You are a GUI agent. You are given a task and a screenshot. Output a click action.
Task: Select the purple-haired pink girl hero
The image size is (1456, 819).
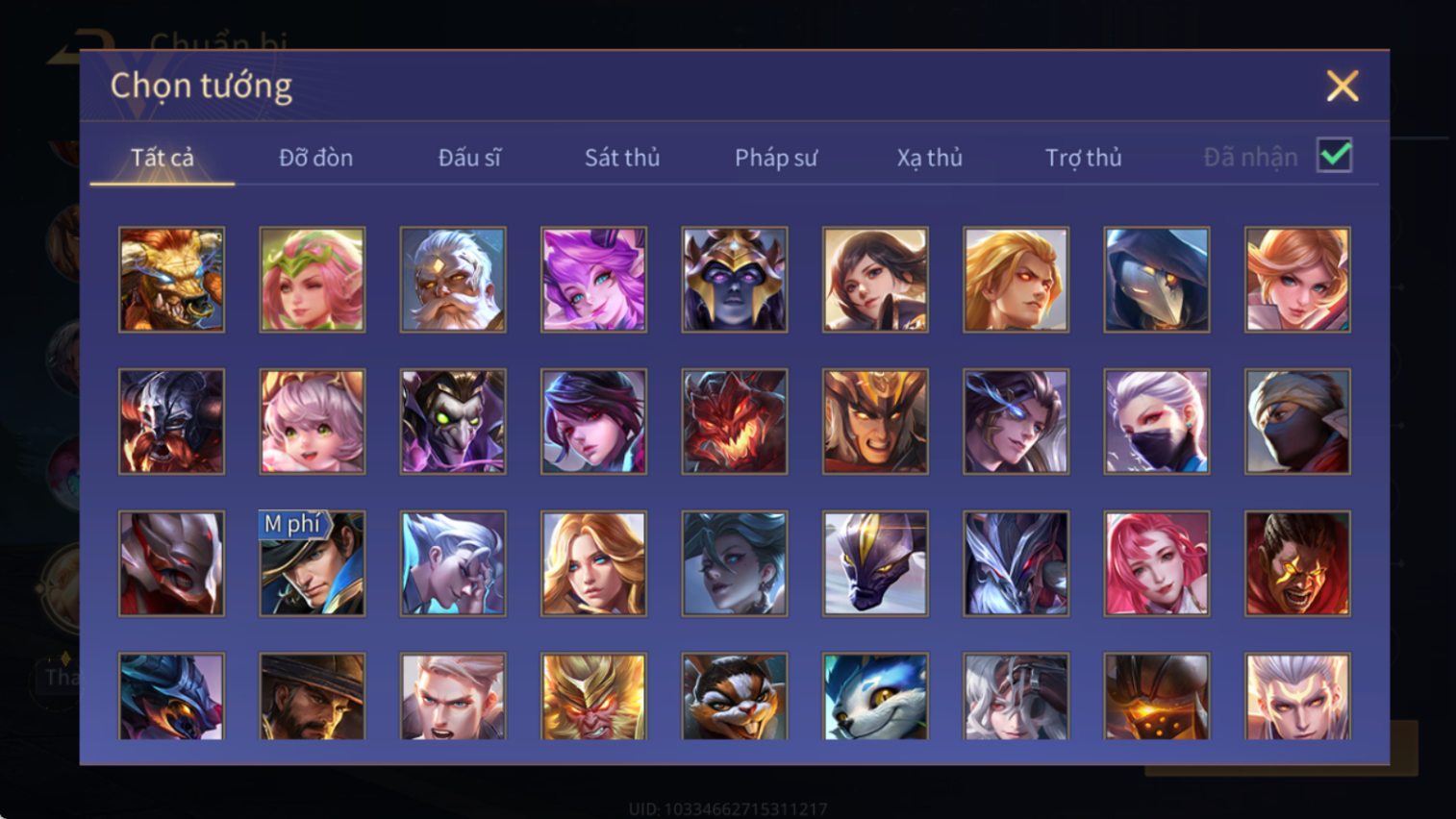593,280
